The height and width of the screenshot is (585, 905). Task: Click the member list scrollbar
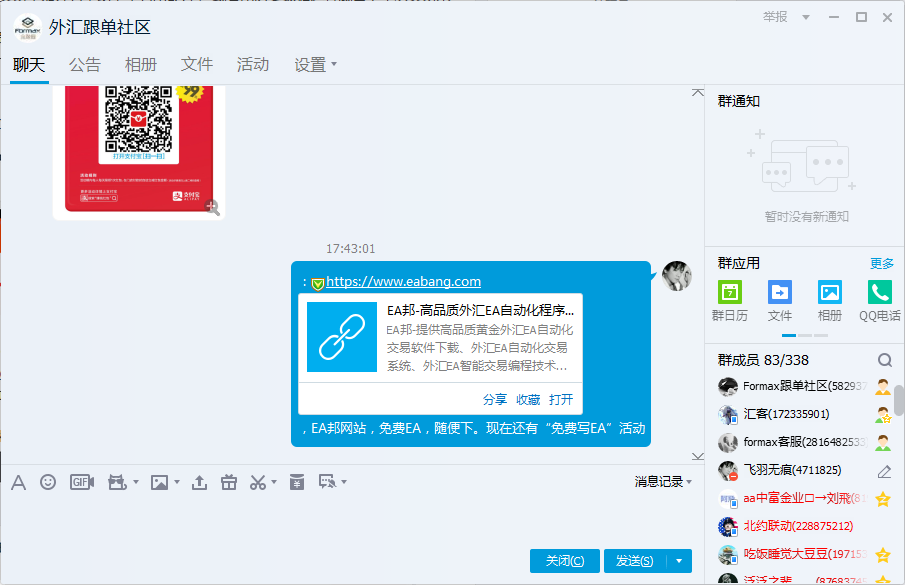point(899,400)
